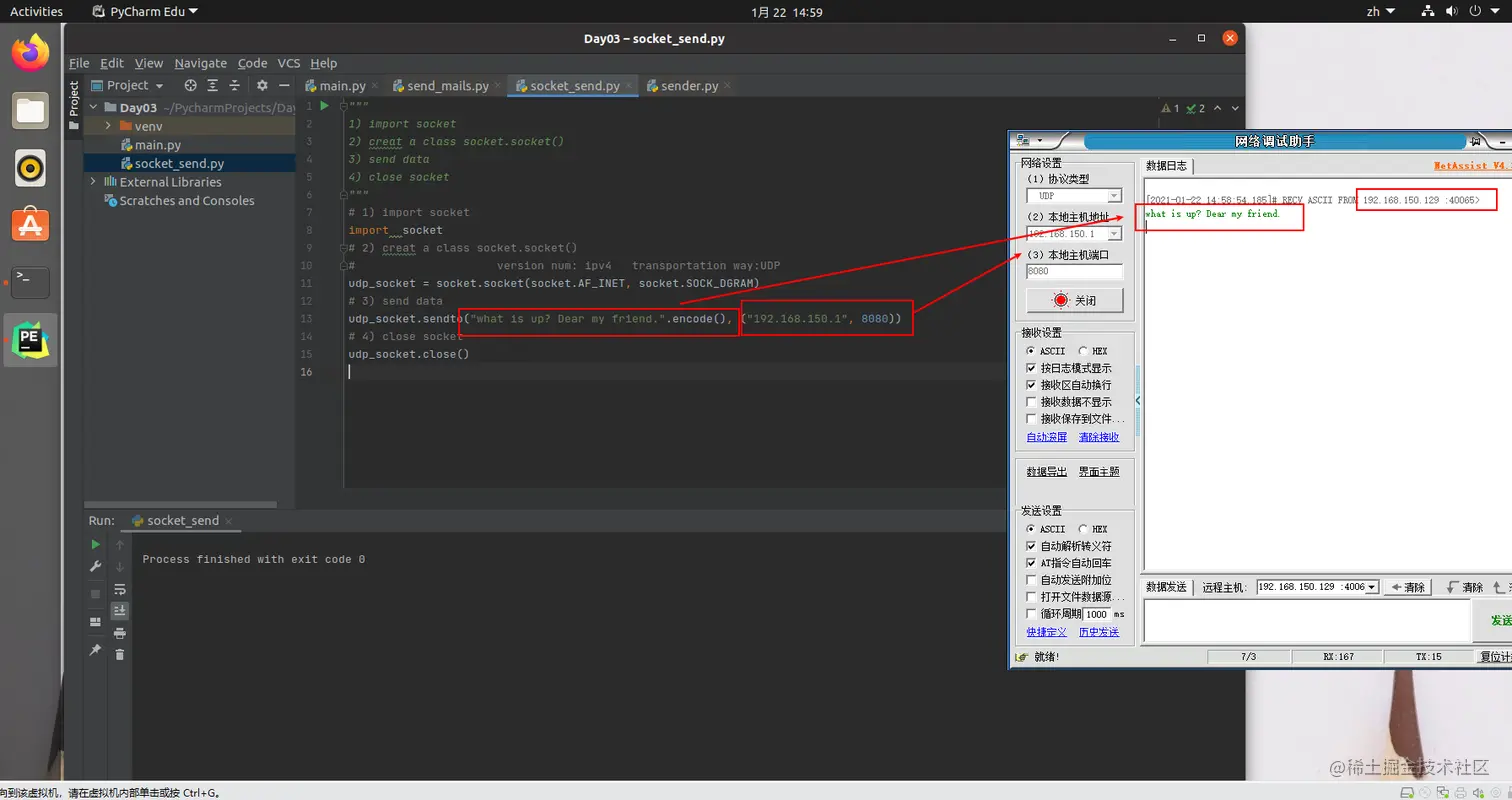This screenshot has height=800, width=1512.
Task: Open the File menu
Action: coord(79,63)
